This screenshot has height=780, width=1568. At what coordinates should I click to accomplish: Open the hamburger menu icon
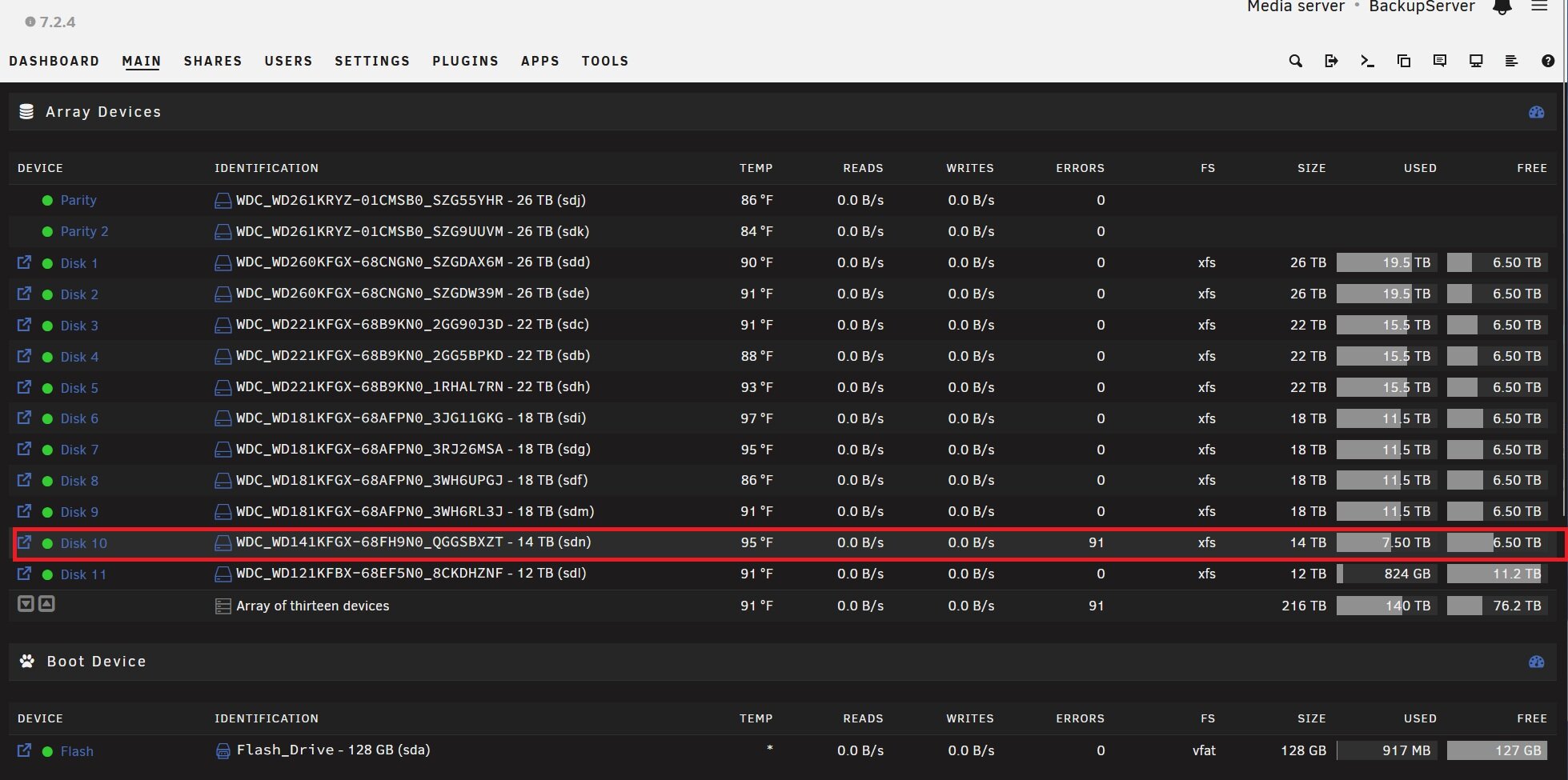click(x=1539, y=6)
